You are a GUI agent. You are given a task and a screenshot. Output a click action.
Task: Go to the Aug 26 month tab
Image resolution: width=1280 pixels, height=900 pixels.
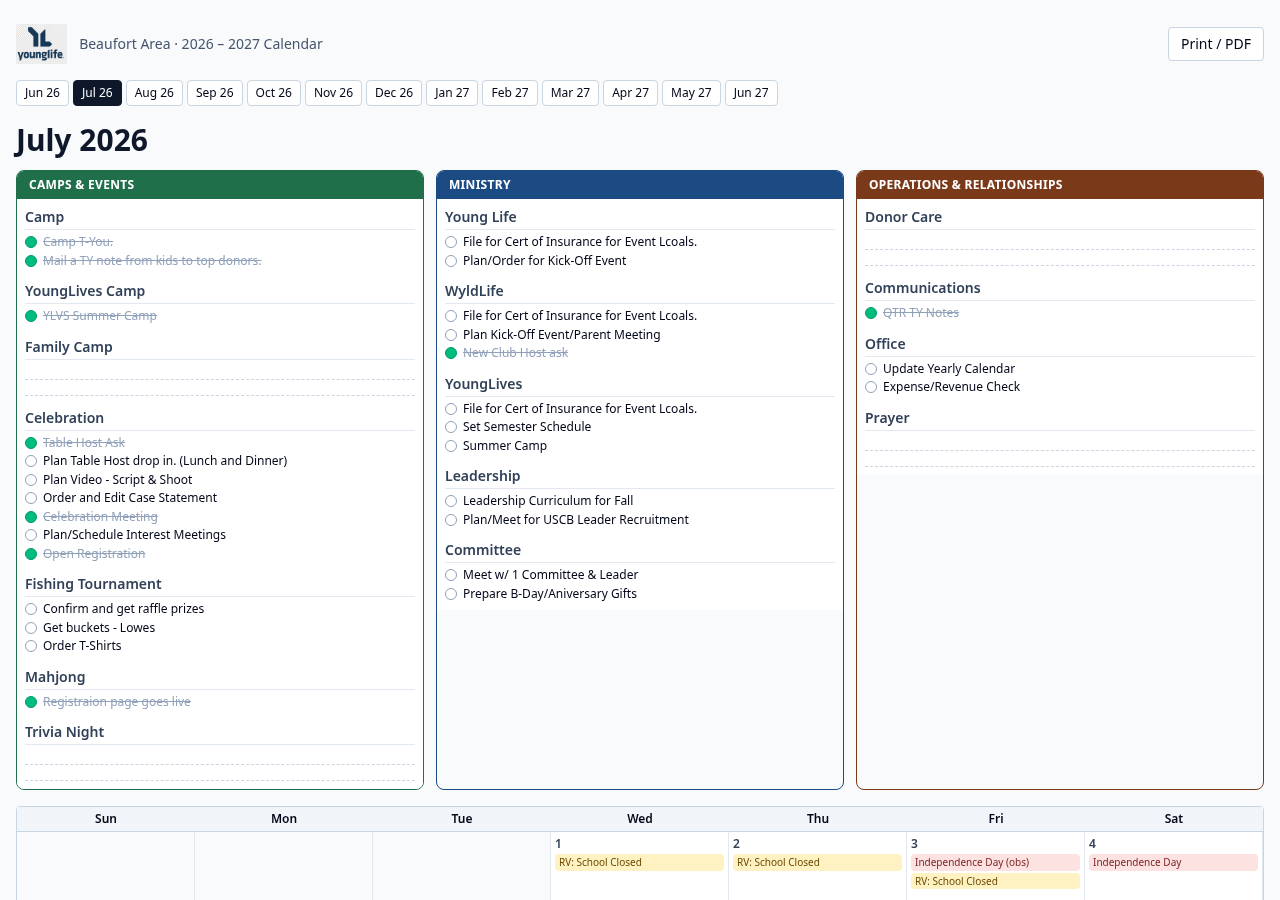pos(154,93)
